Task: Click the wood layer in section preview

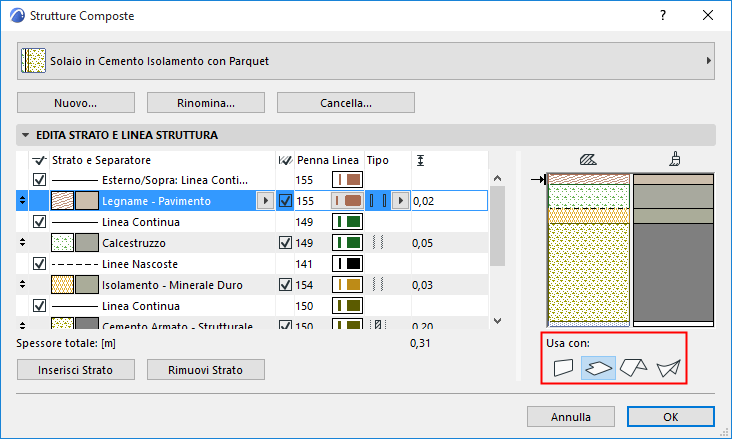Action: [x=589, y=180]
